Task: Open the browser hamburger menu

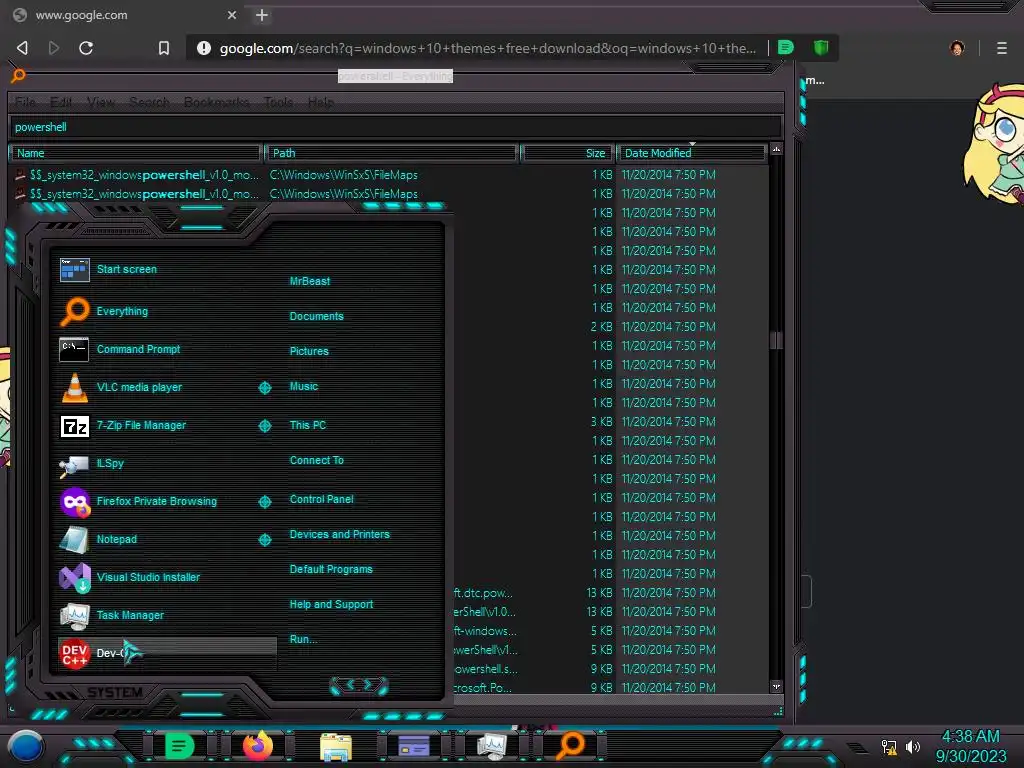Action: (1002, 48)
